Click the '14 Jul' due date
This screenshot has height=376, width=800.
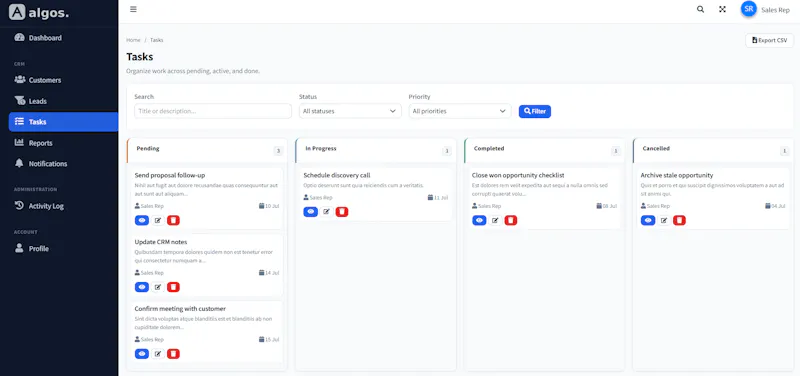269,273
